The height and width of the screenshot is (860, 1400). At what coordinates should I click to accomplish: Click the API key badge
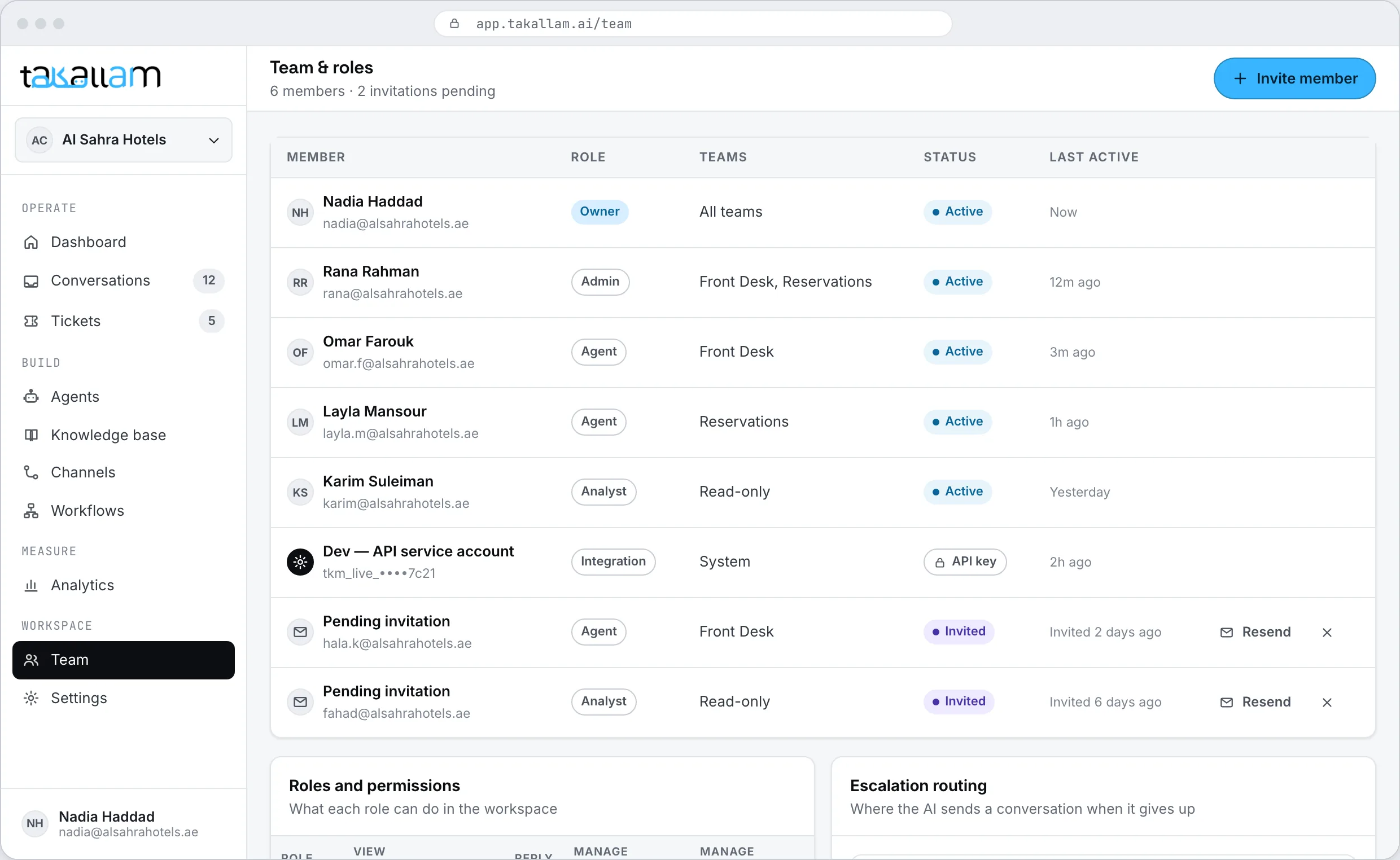(x=965, y=562)
